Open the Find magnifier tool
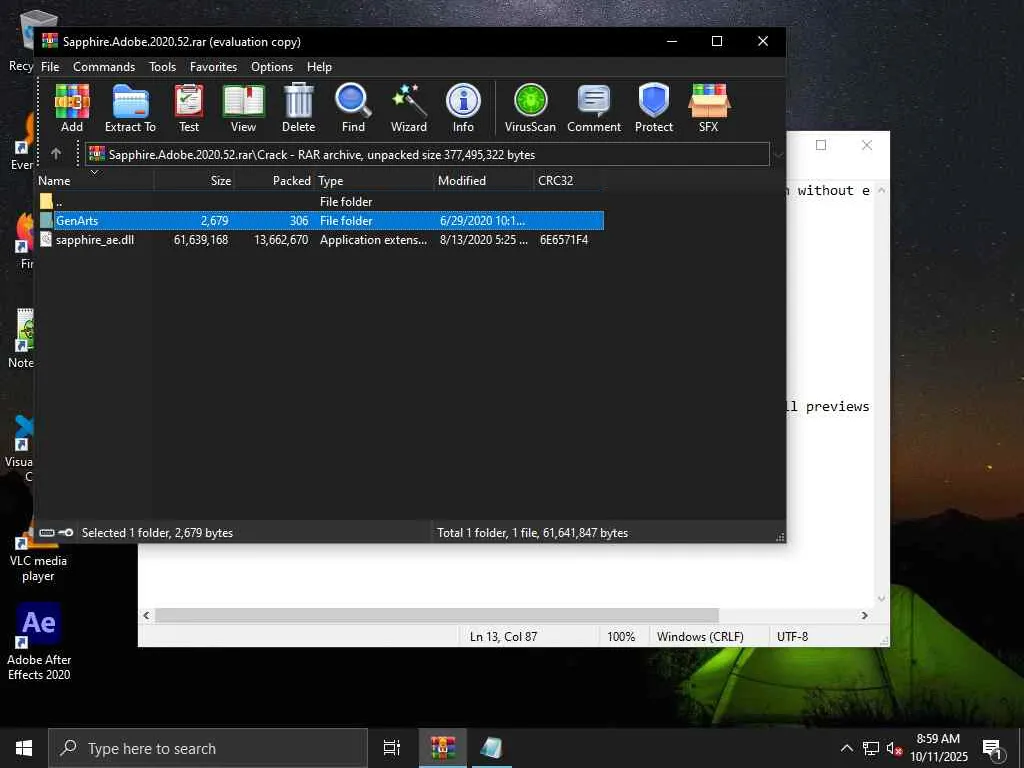 pyautogui.click(x=353, y=108)
